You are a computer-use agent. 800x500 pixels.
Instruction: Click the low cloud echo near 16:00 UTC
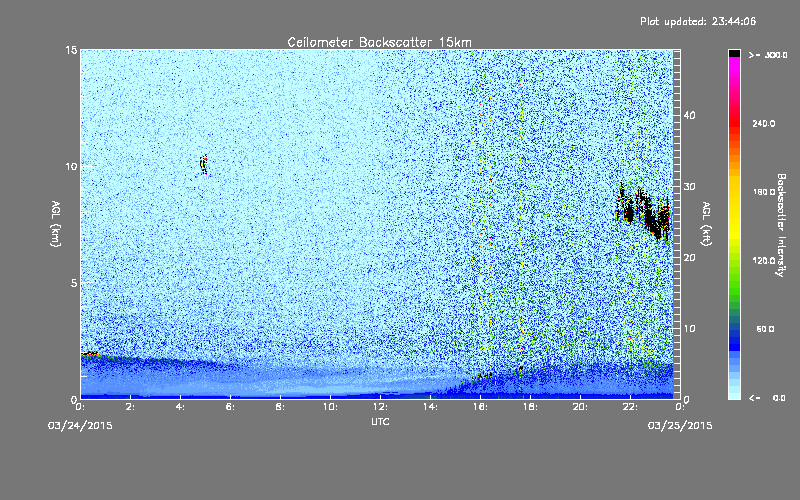pyautogui.click(x=483, y=377)
